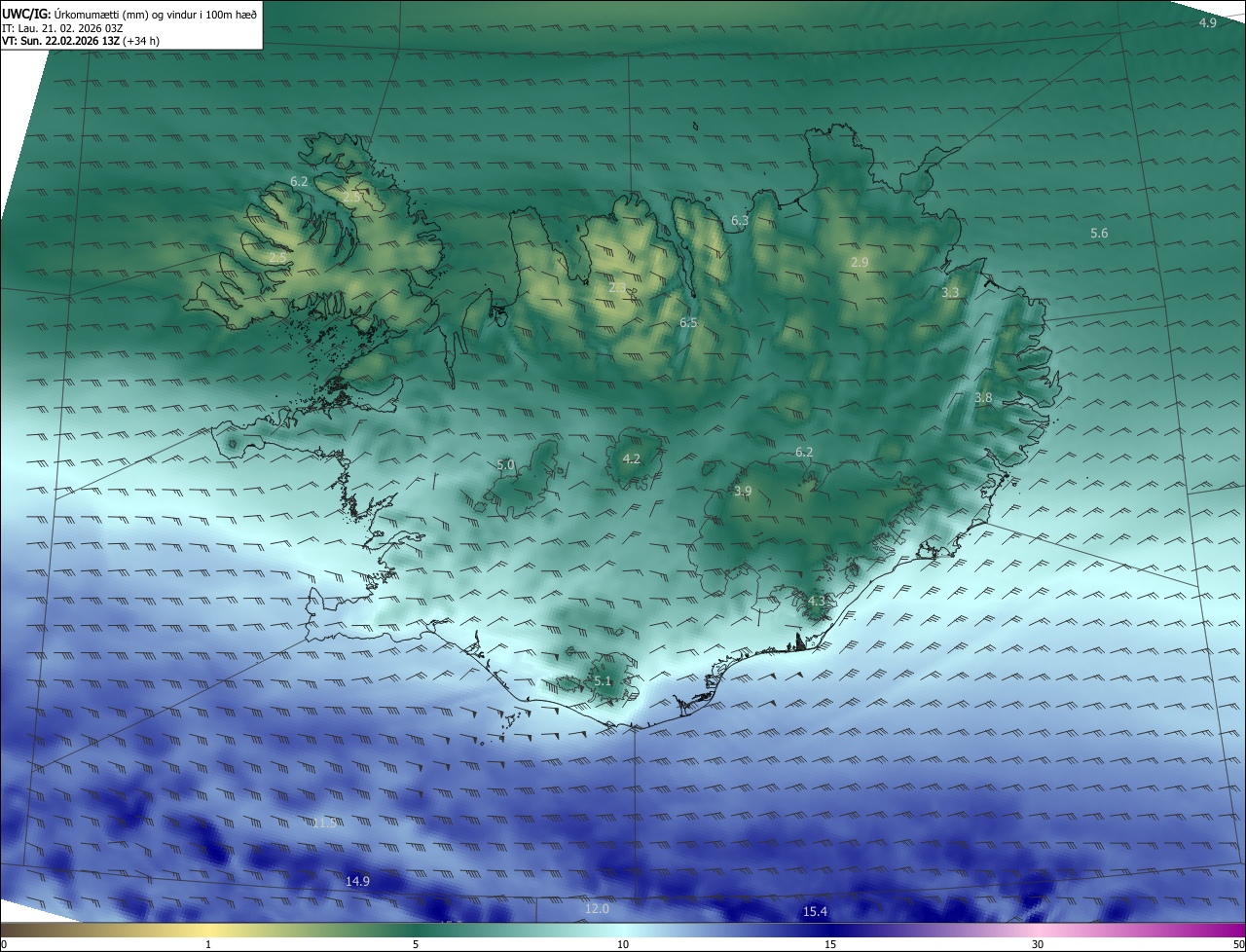Screen dimensions: 1246x952
Task: Click the color scale legend bar
Action: coord(623,931)
